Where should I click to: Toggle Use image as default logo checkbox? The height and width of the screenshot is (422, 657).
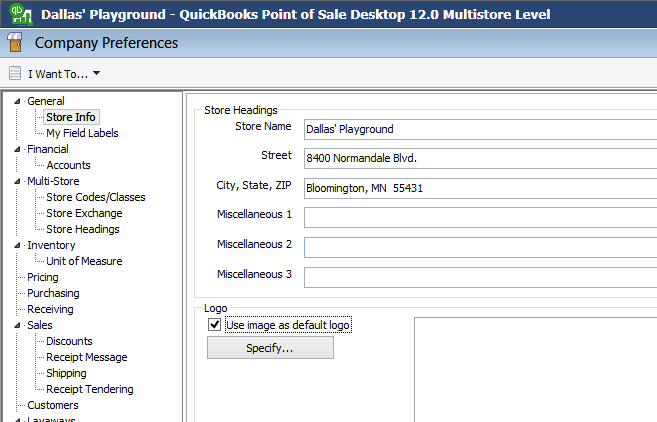[215, 324]
